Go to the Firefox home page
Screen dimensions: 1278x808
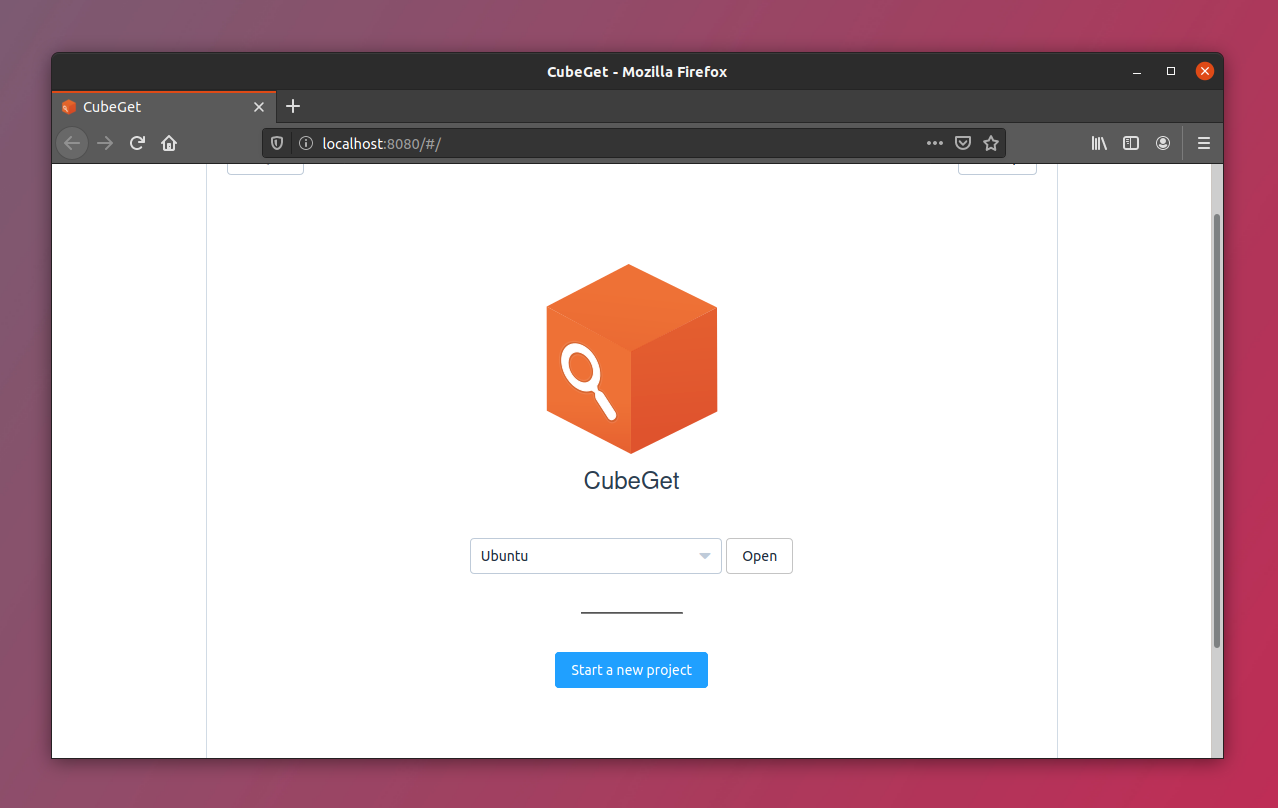click(x=169, y=143)
